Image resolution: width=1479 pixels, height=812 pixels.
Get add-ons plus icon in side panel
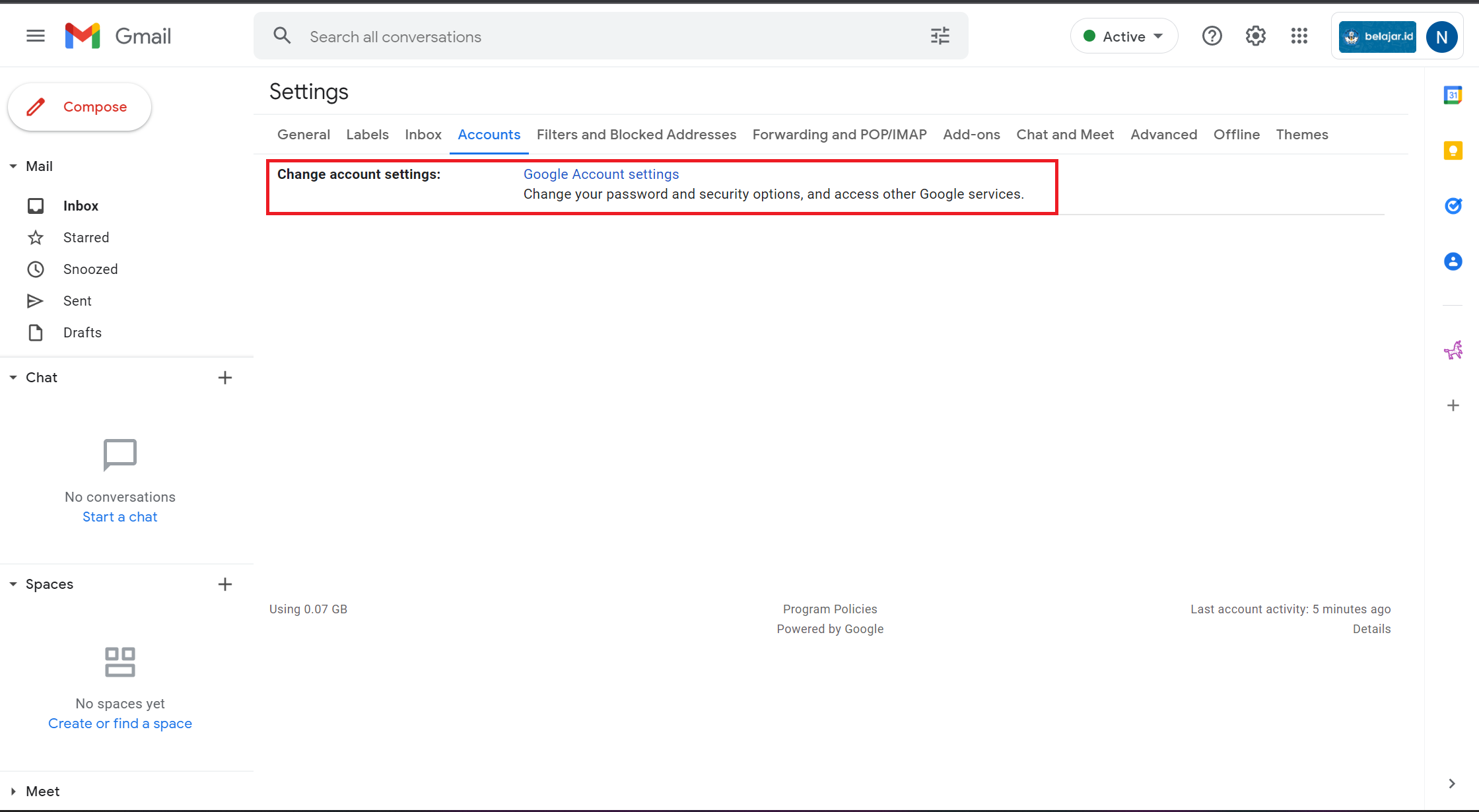(1453, 405)
